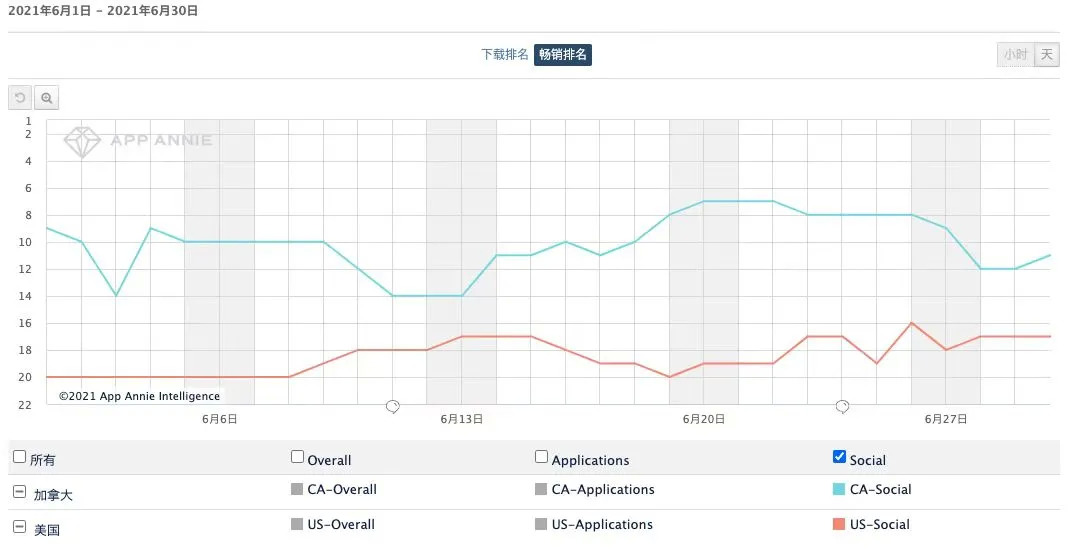The width and height of the screenshot is (1072, 551).
Task: Click the magnifier zoom-in icon
Action: coord(46,98)
